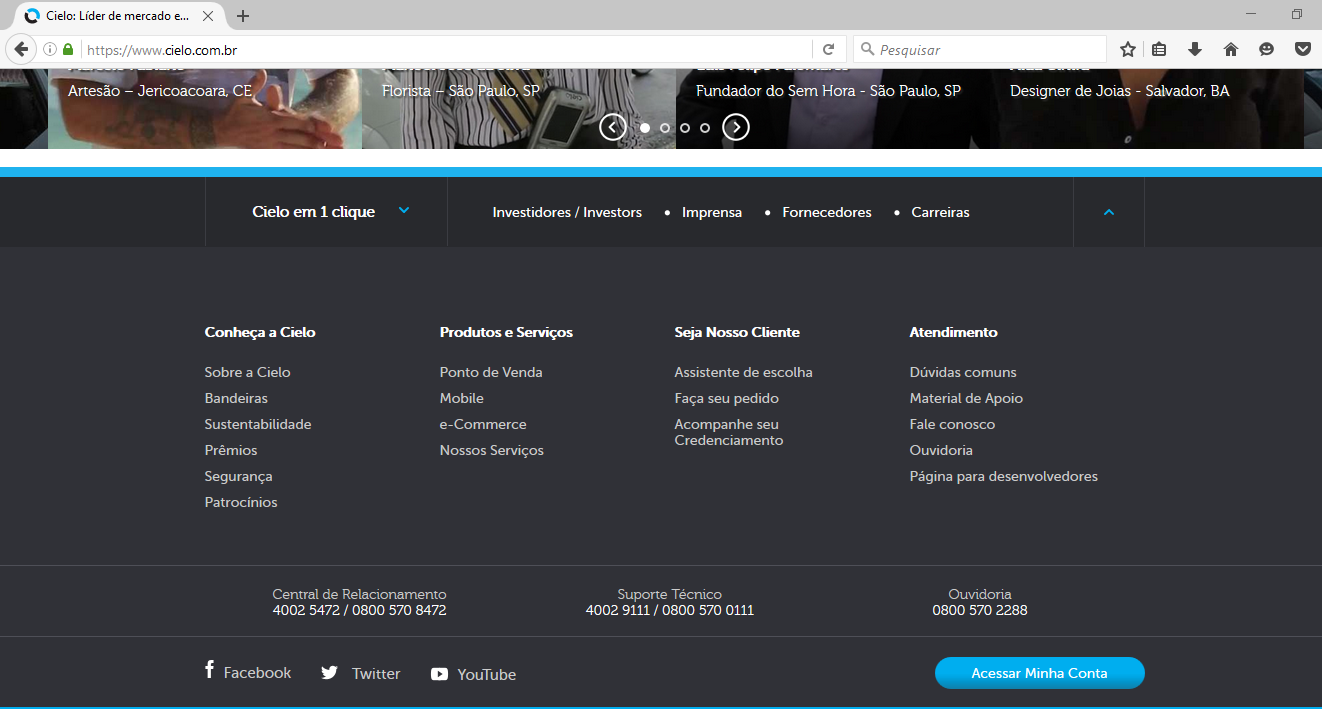
Task: Select the second carousel dot
Action: (665, 128)
